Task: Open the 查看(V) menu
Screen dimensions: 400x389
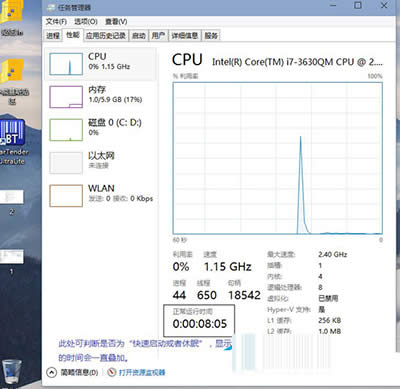Action: 116,22
